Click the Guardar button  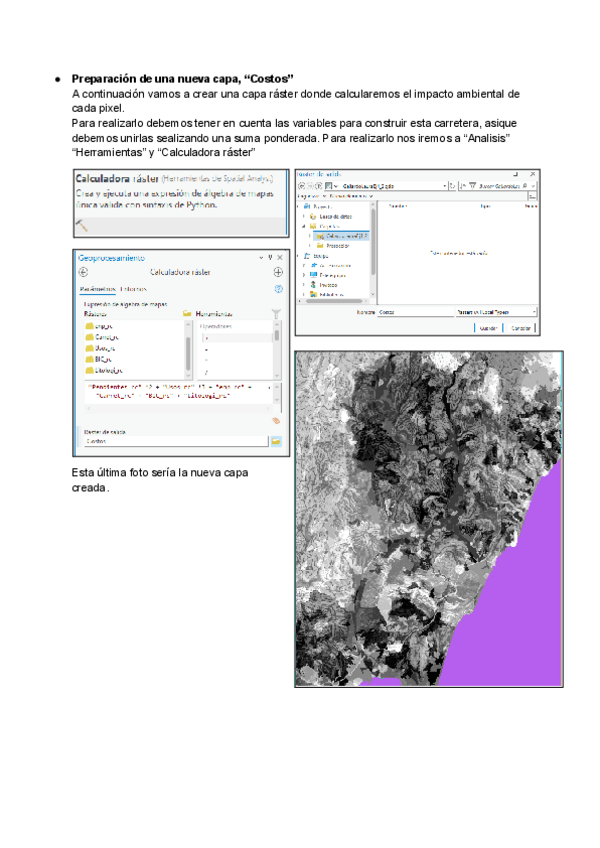489,328
